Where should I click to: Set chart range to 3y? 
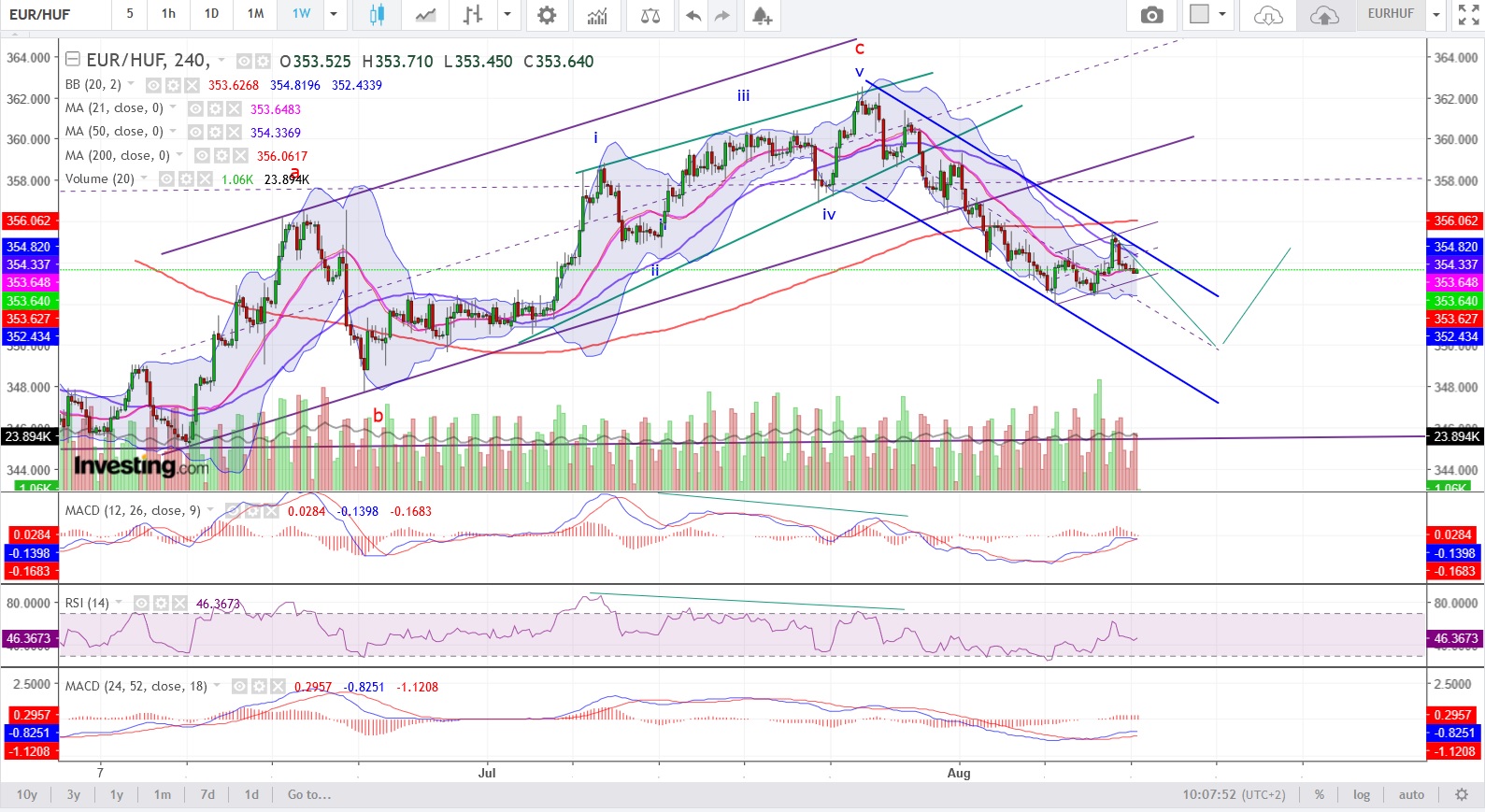tap(73, 794)
